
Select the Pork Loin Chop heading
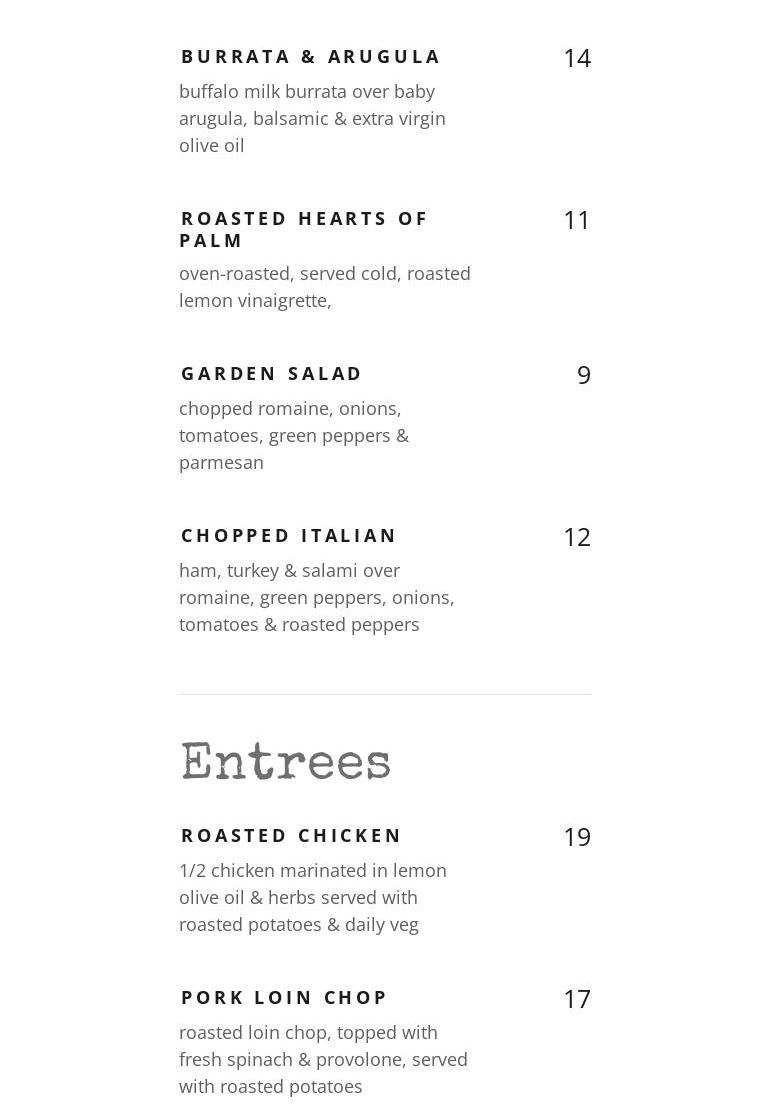click(x=284, y=998)
